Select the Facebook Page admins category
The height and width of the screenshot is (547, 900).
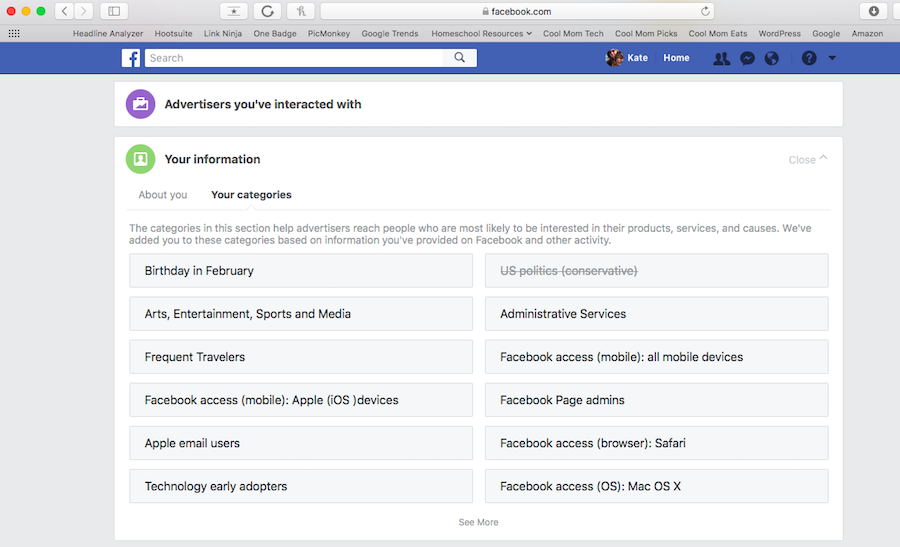(656, 399)
